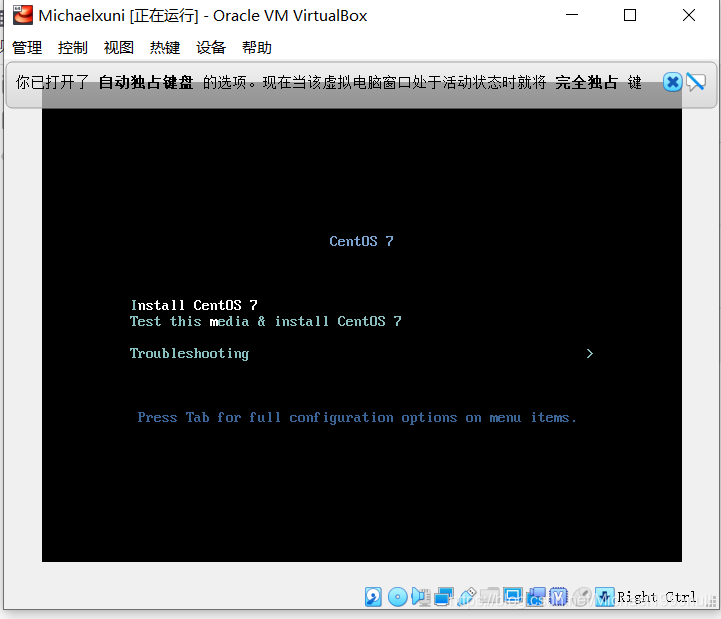Maximize the VirtualBox VM window
The width and height of the screenshot is (721, 619).
coord(630,15)
